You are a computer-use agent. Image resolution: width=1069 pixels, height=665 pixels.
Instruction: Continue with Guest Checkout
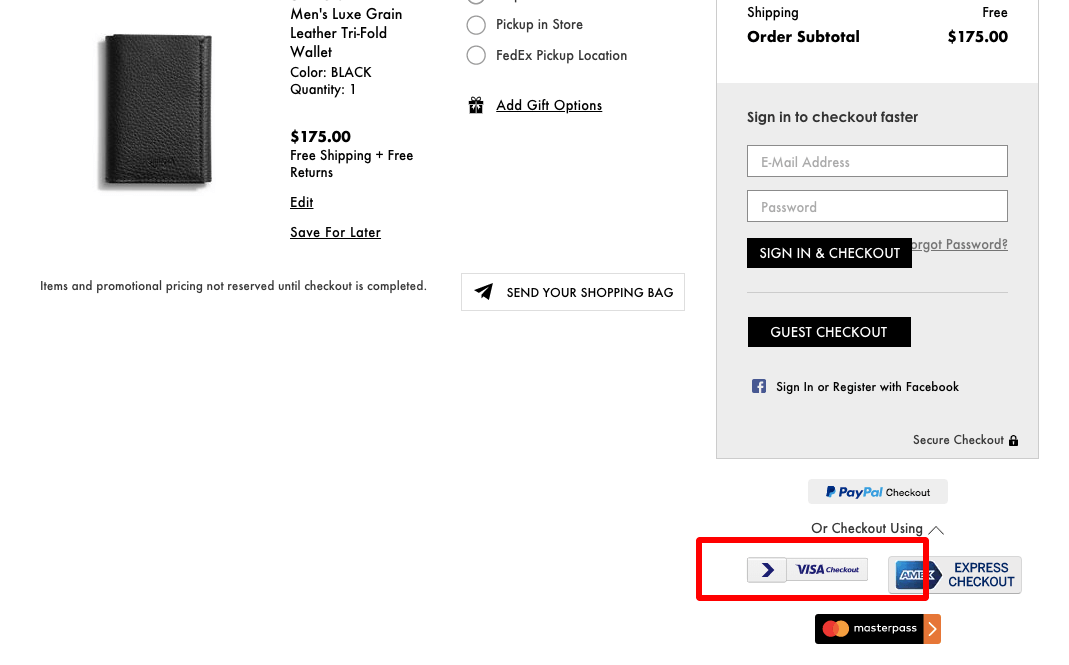coord(829,332)
